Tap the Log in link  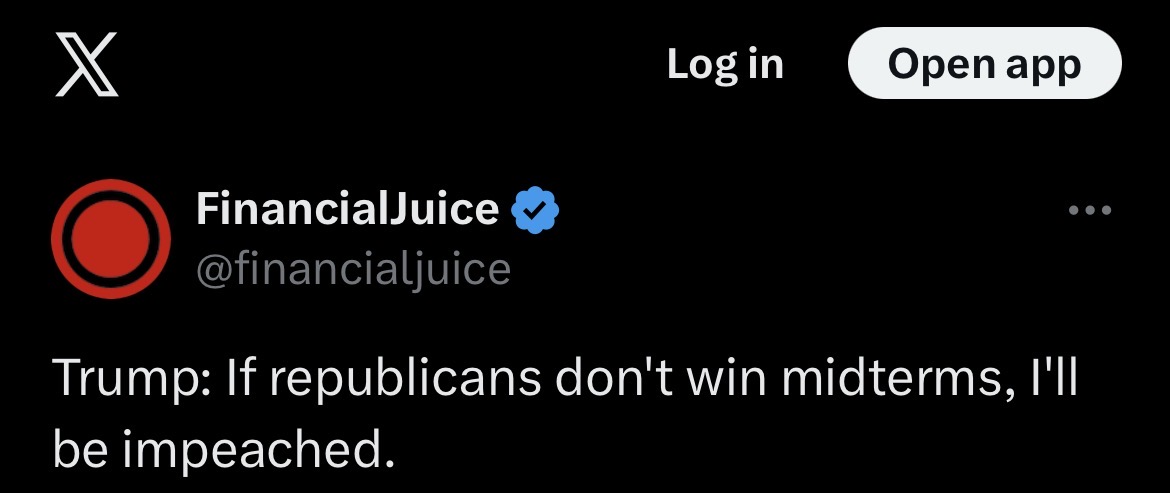pyautogui.click(x=725, y=64)
